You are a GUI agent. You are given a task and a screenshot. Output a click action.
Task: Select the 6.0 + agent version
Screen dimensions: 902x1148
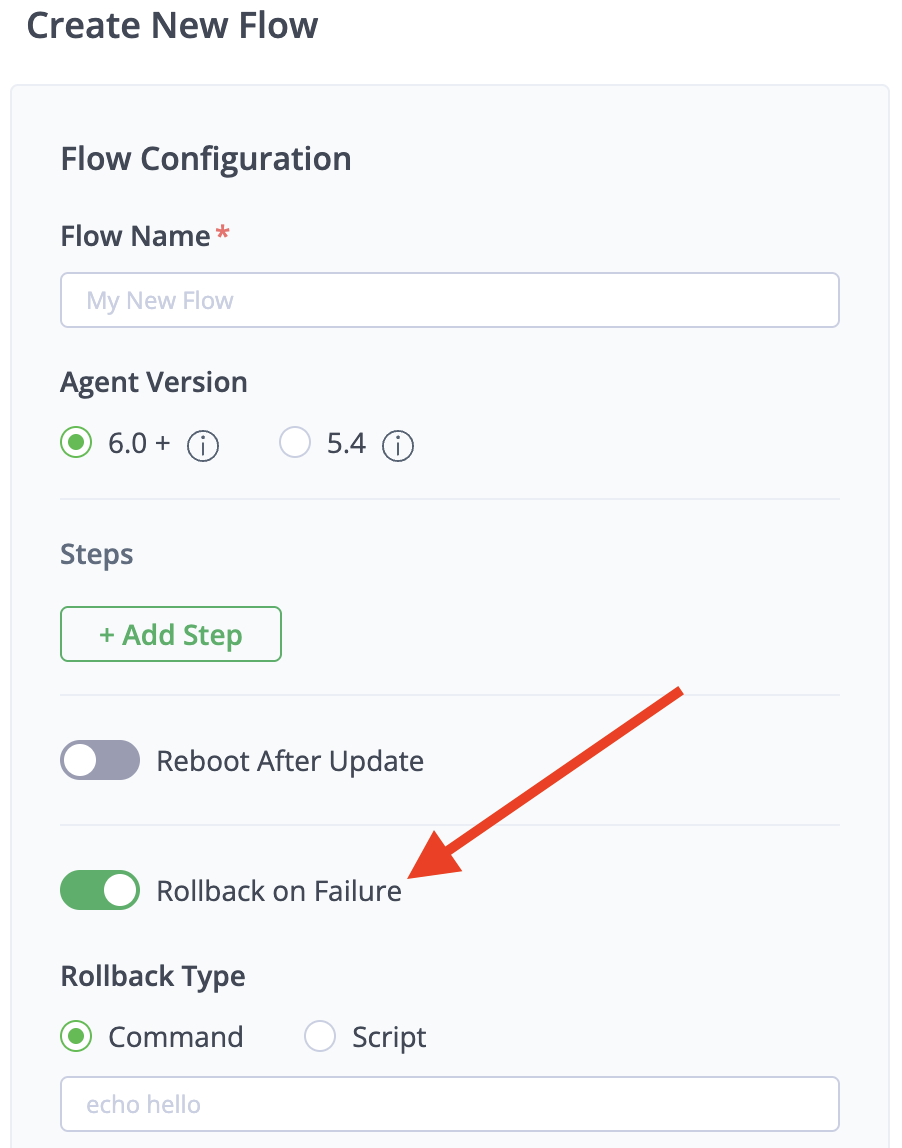click(76, 443)
